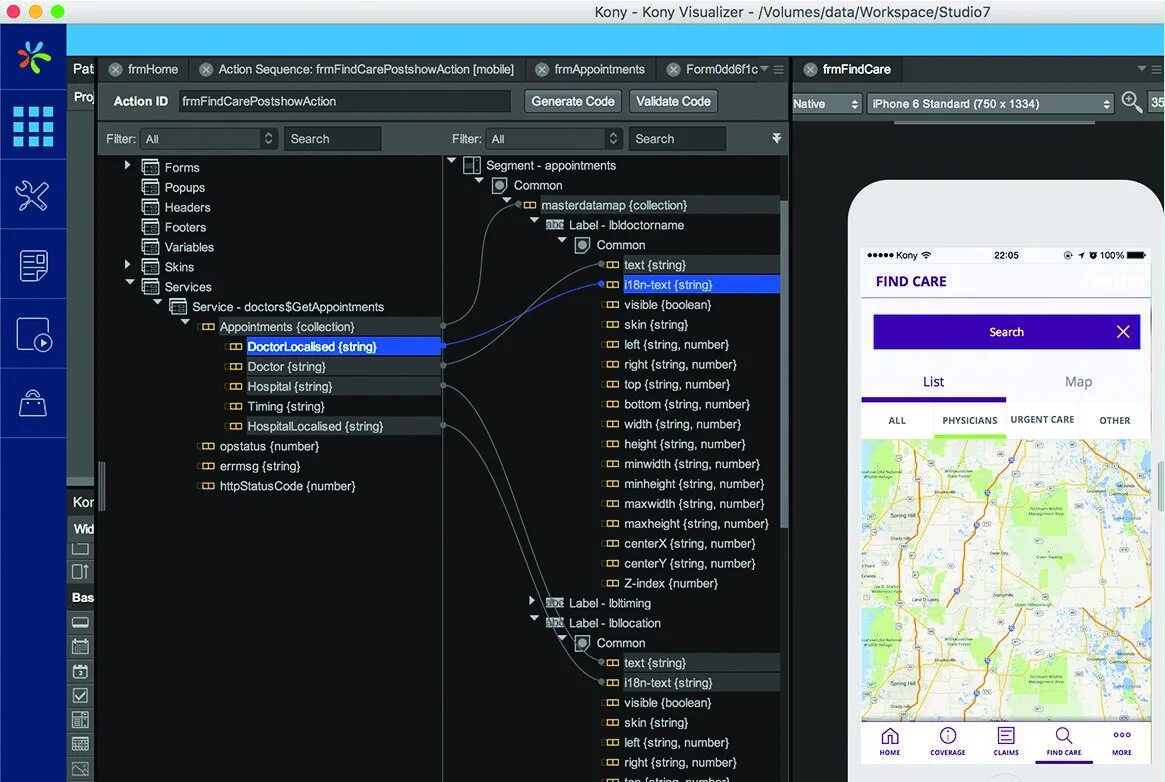Select the PHYSICIANS filter tab
Image resolution: width=1165 pixels, height=782 pixels.
click(970, 420)
